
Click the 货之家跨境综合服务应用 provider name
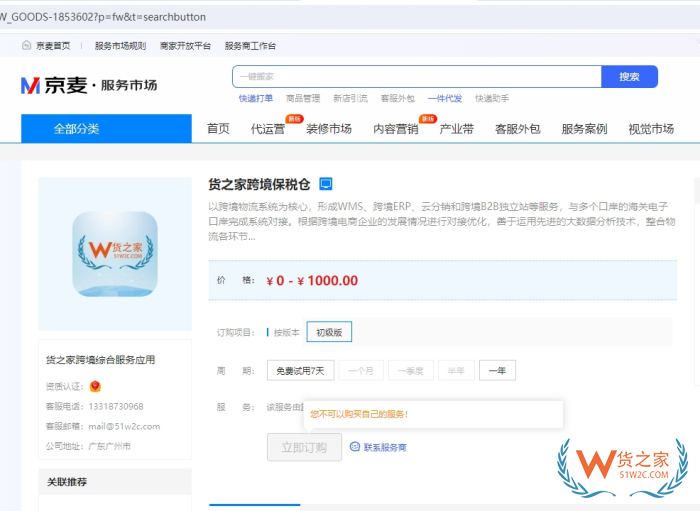pyautogui.click(x=100, y=360)
